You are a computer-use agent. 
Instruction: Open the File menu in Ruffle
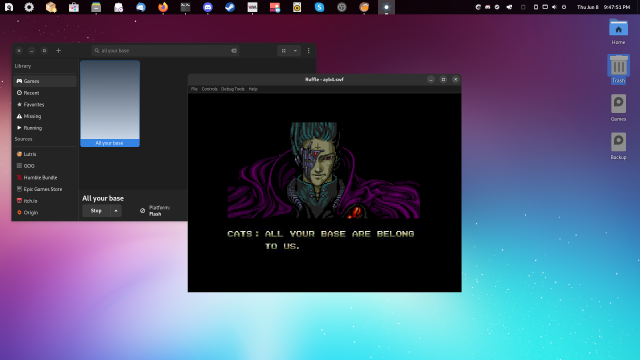(194, 89)
